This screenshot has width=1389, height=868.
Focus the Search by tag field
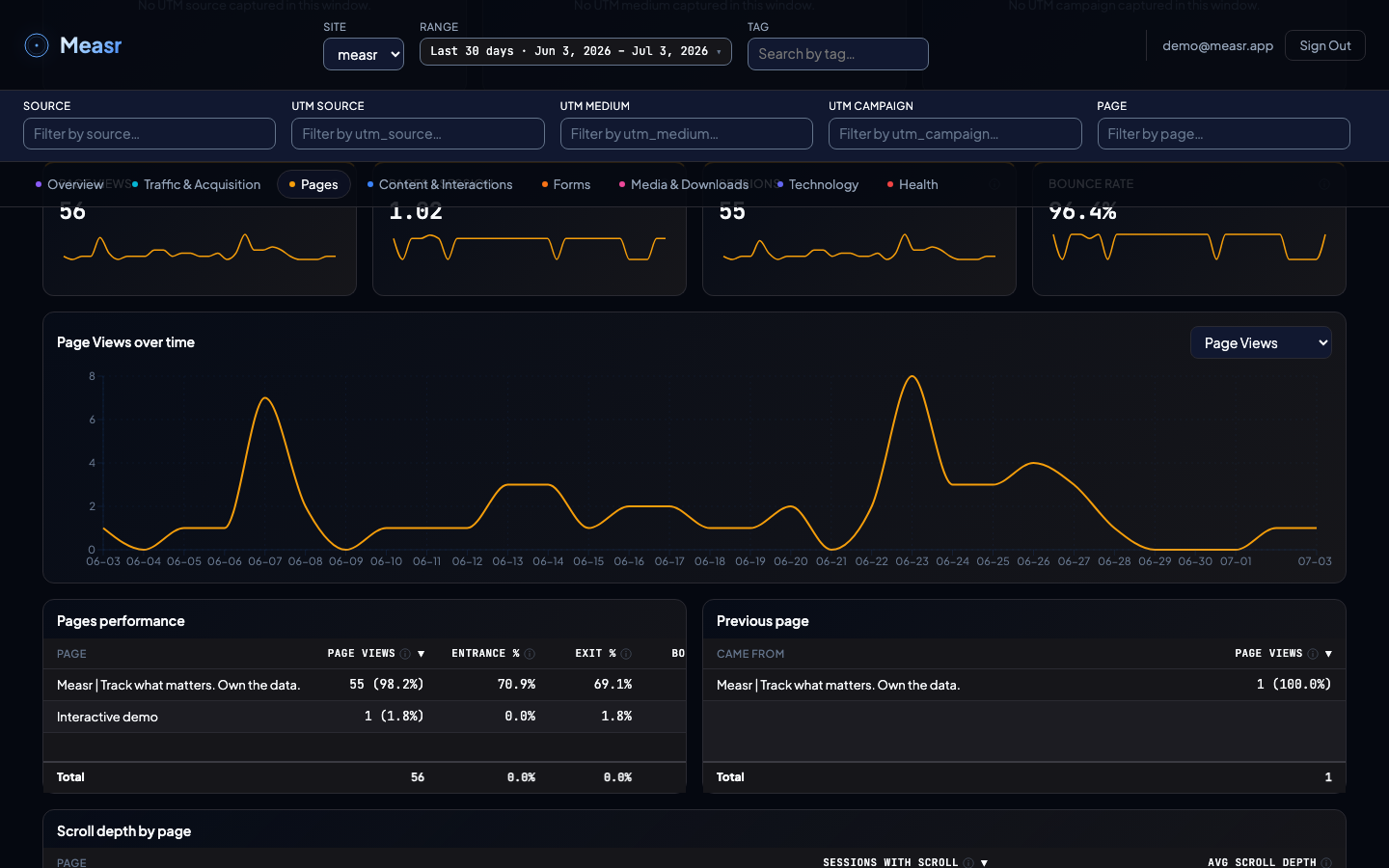pyautogui.click(x=838, y=54)
